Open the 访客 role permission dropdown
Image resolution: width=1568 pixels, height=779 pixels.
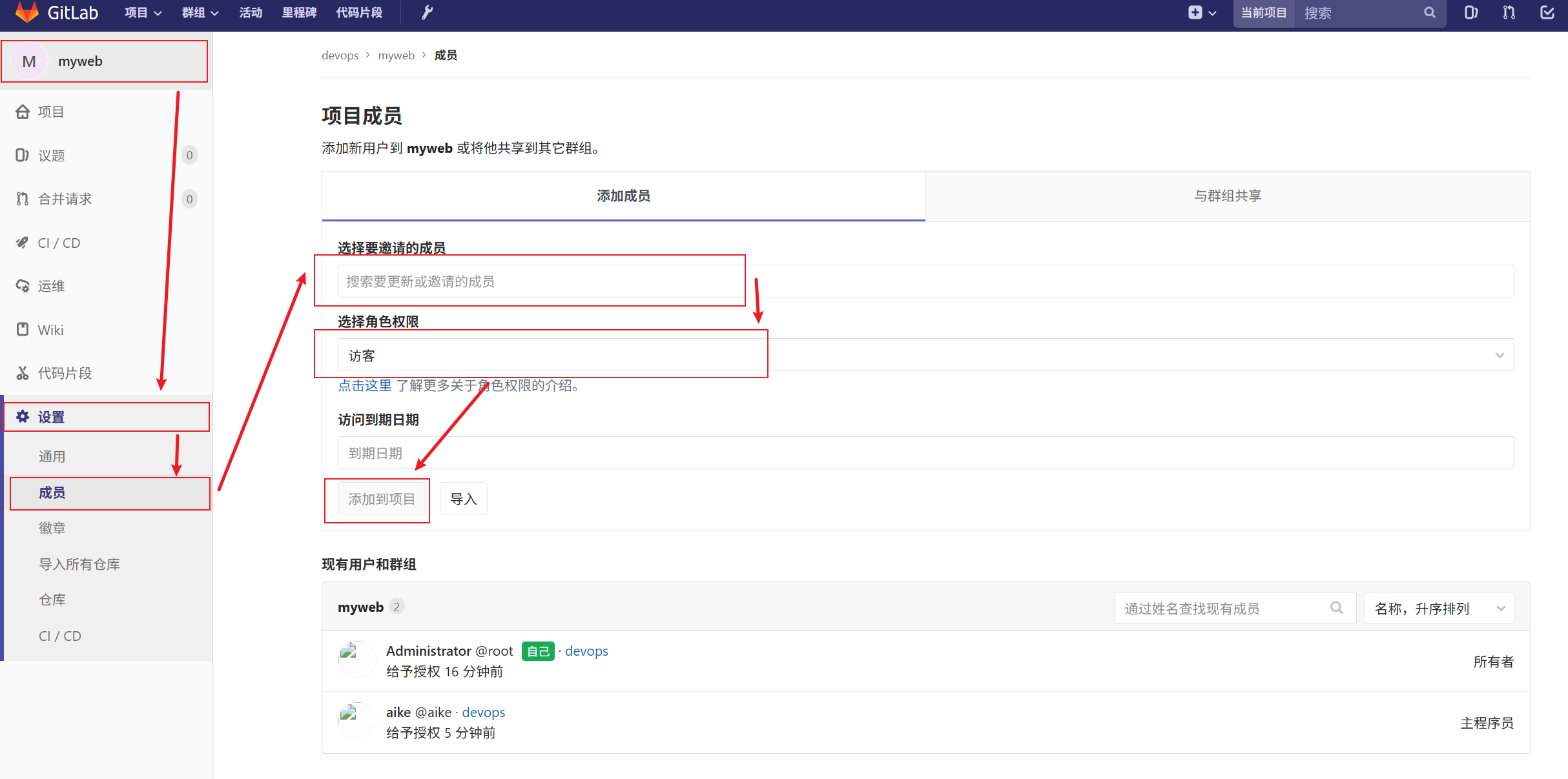925,355
